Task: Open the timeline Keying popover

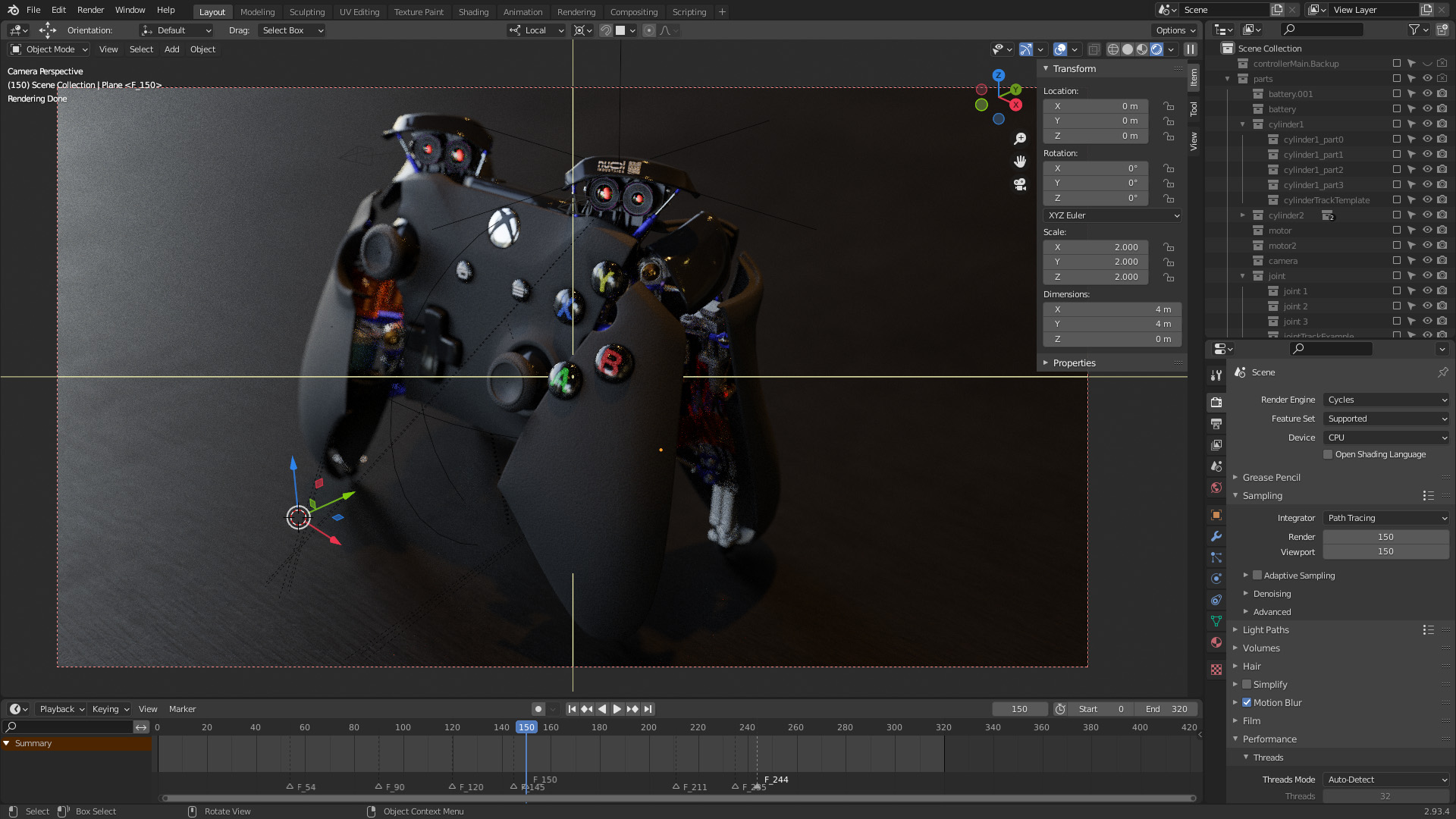Action: point(110,709)
